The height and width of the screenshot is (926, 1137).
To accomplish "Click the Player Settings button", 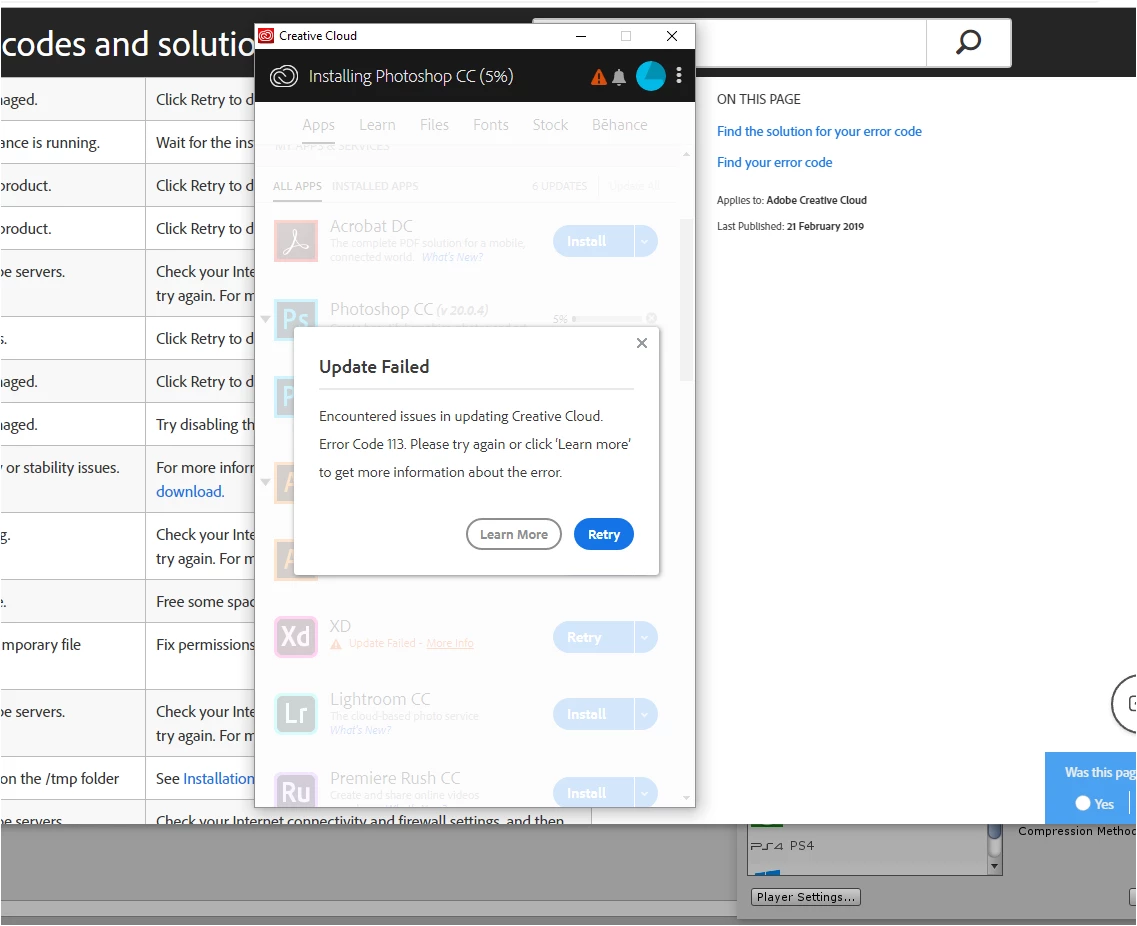I will pos(806,897).
